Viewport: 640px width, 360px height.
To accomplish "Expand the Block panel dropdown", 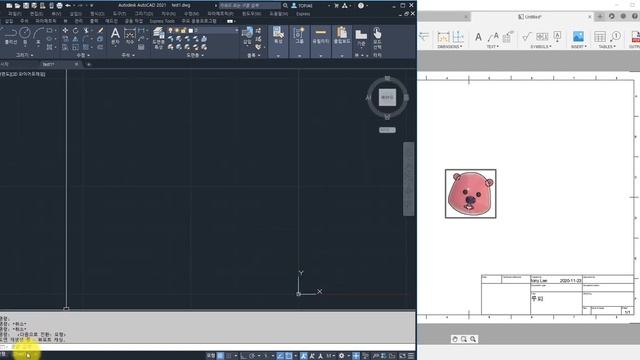I will [253, 55].
